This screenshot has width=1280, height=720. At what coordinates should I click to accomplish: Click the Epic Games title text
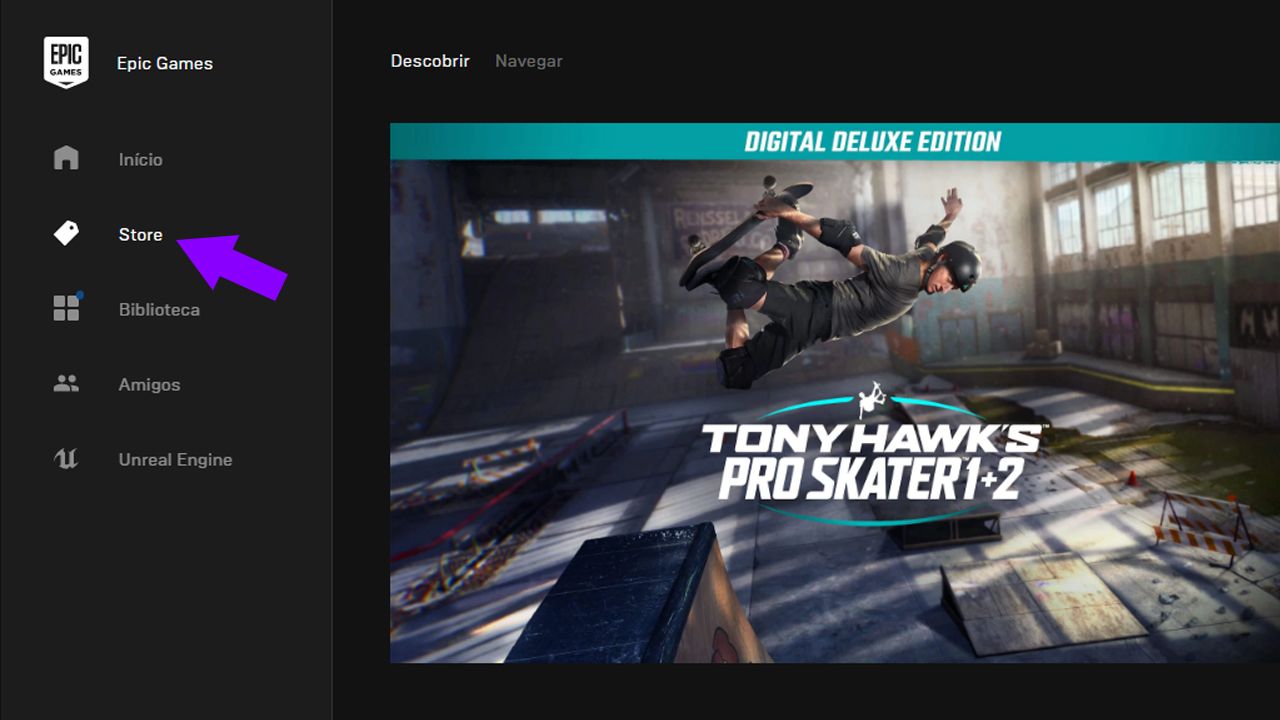165,63
